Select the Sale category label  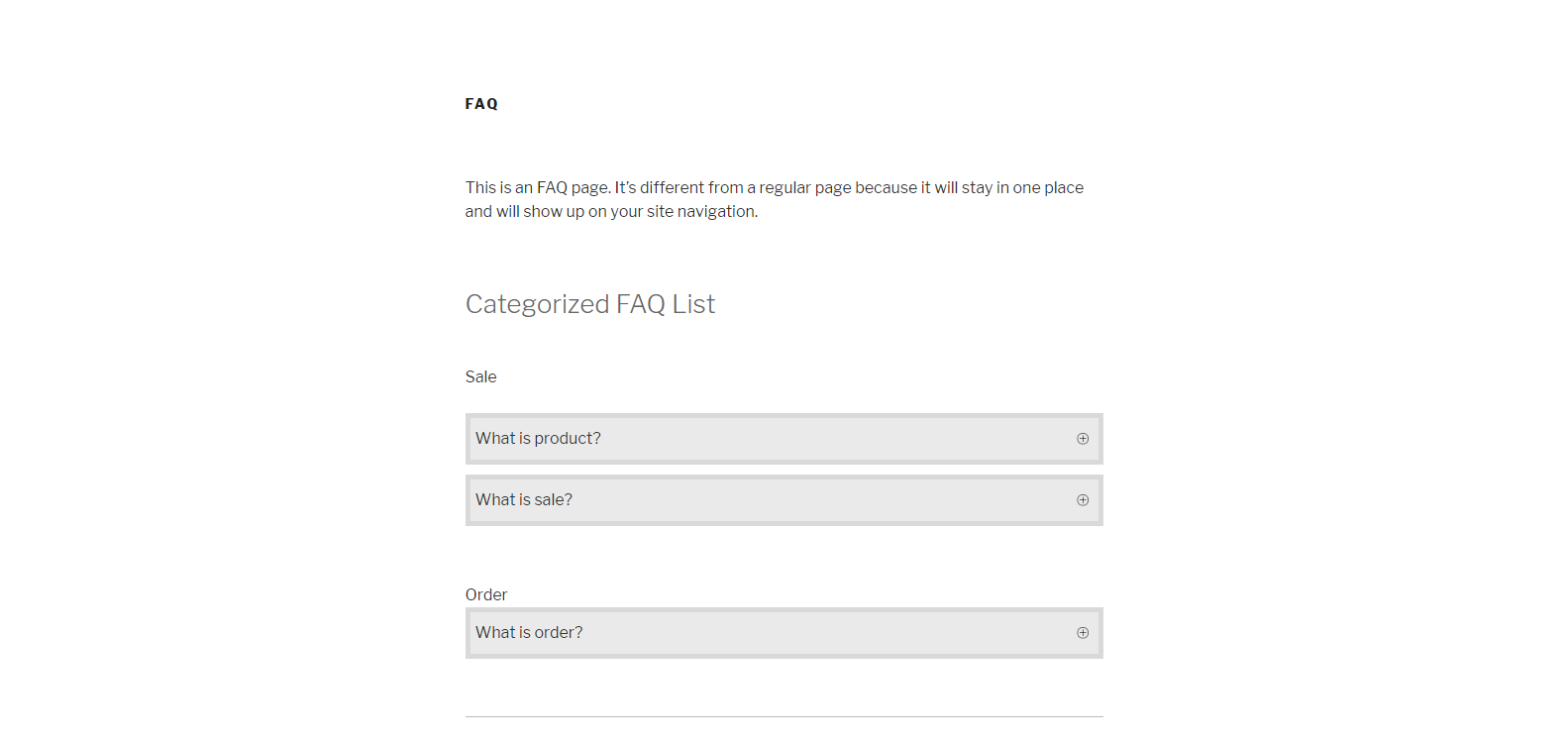[x=480, y=377]
